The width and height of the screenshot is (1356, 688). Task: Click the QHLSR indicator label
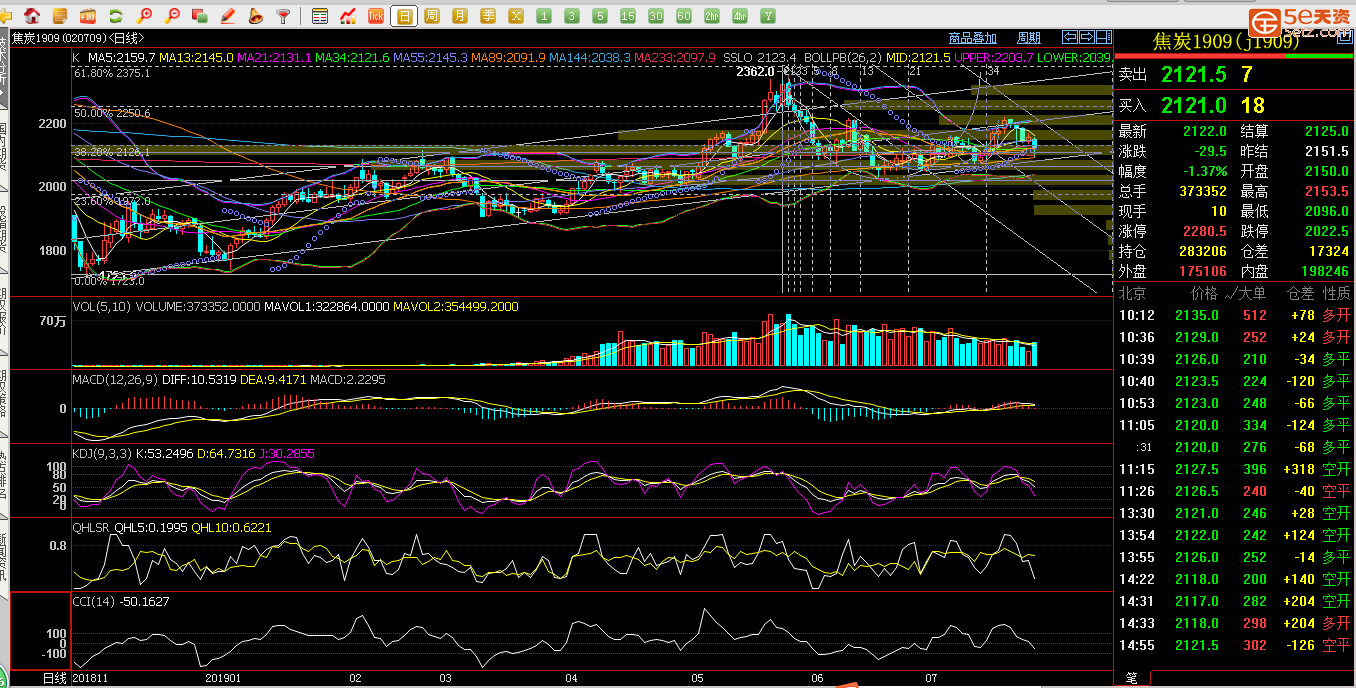(90, 527)
